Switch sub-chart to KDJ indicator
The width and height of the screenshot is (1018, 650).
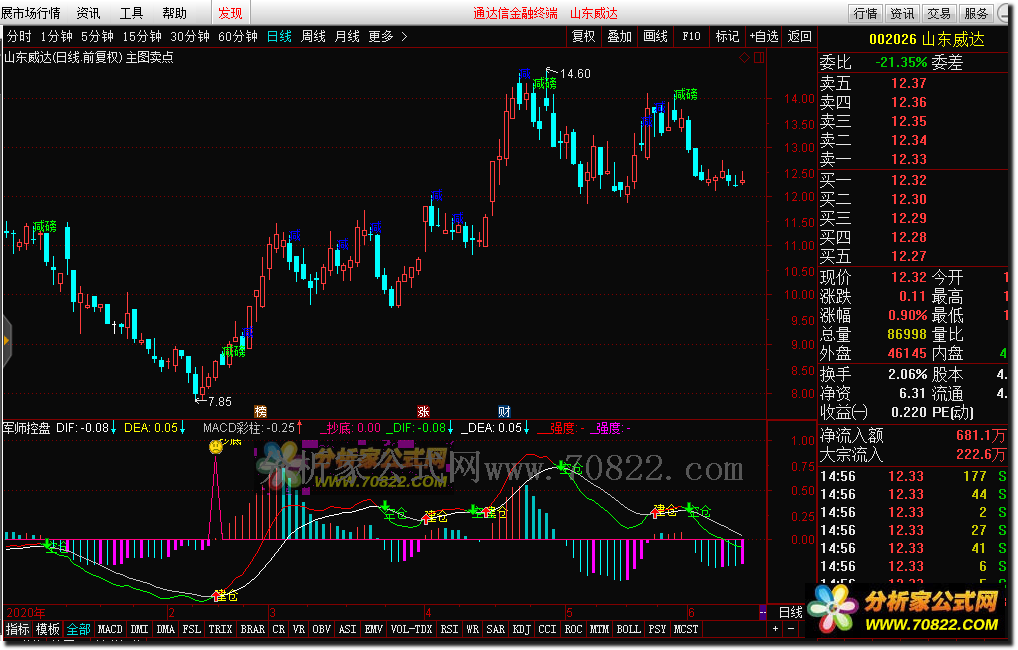coord(521,629)
